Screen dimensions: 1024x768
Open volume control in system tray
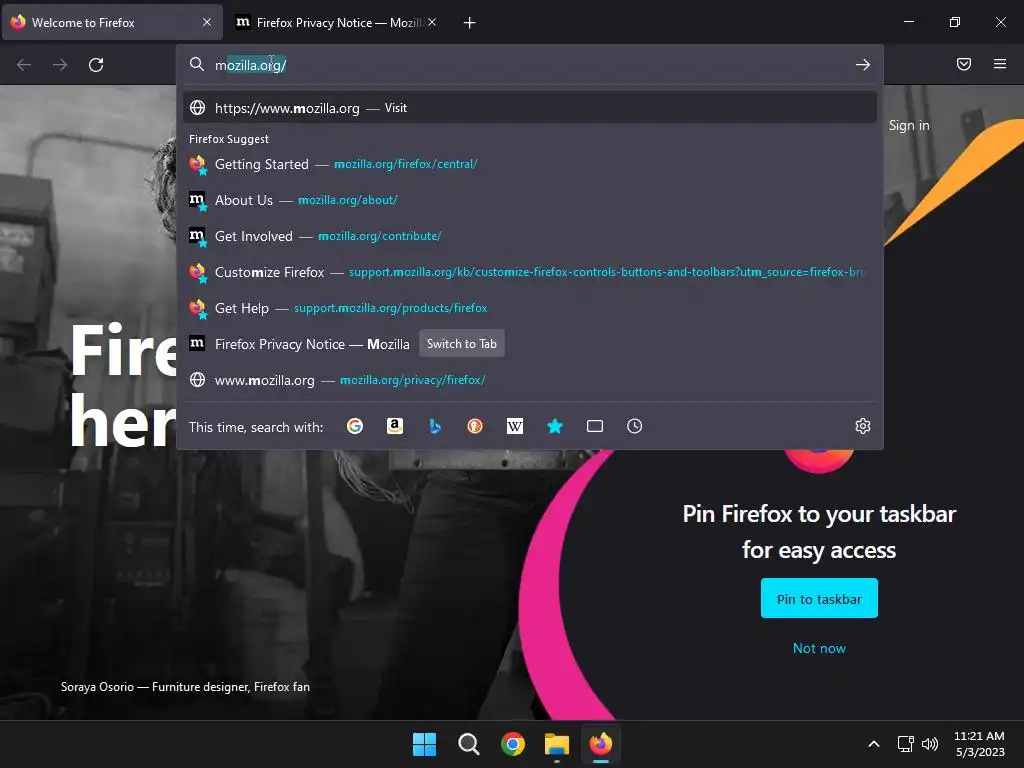pos(930,744)
